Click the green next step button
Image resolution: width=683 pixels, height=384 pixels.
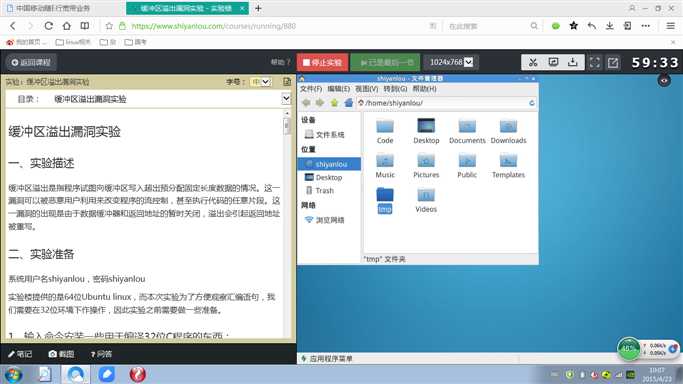click(385, 63)
